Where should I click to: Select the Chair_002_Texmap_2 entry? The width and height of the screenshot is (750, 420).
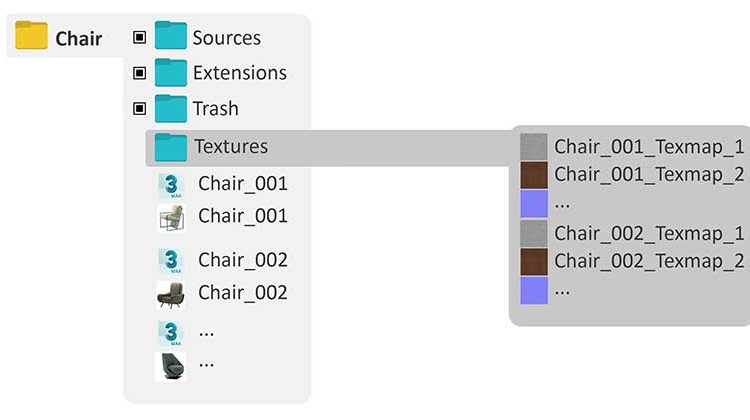pyautogui.click(x=649, y=262)
